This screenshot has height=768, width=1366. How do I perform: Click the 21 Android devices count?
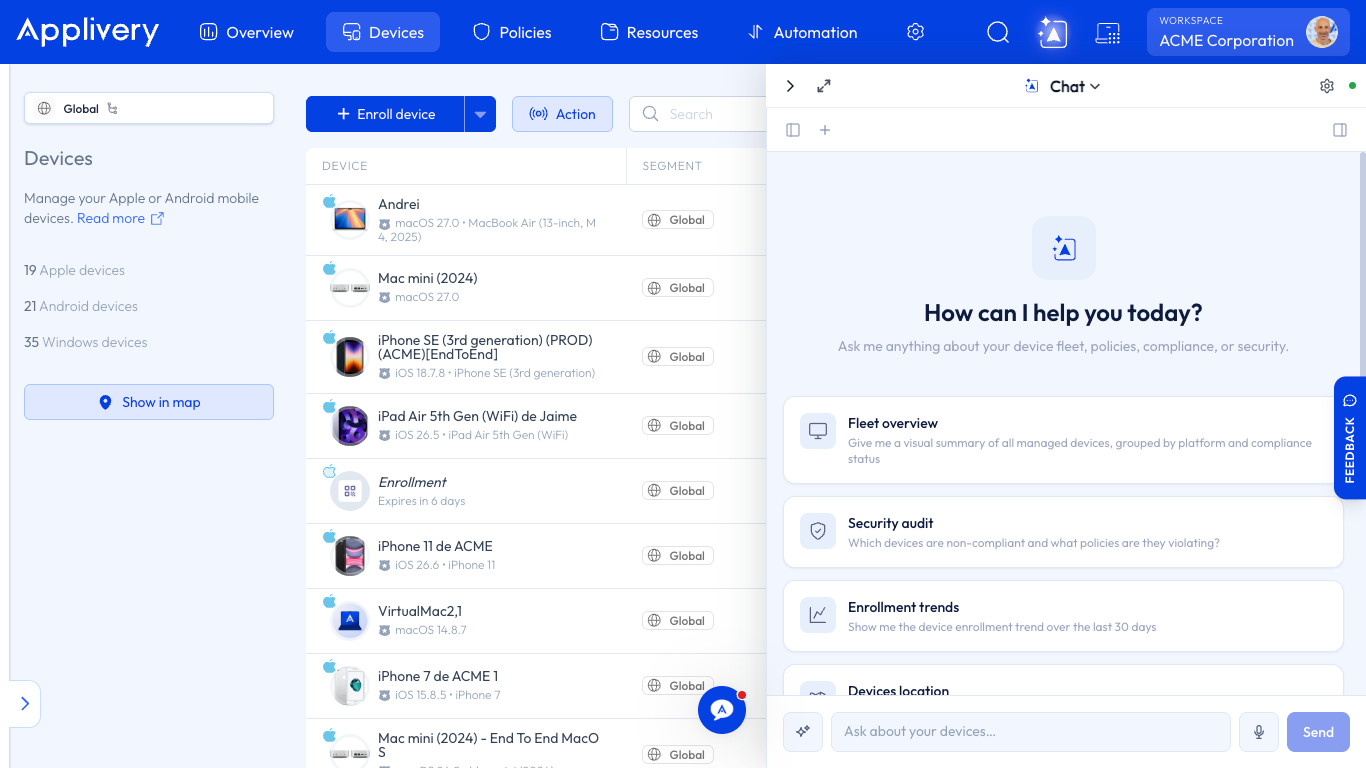[x=81, y=306]
